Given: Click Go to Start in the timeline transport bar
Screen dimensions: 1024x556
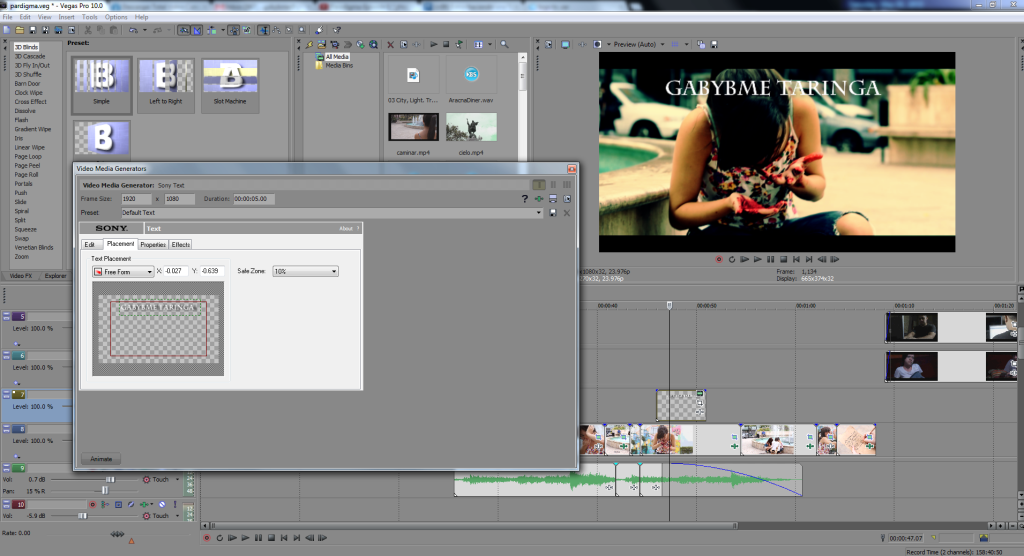Looking at the screenshot, I should click(284, 538).
